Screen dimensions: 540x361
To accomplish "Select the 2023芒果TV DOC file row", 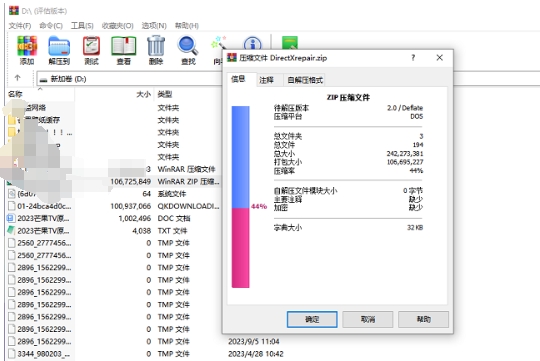I will [x=114, y=218].
